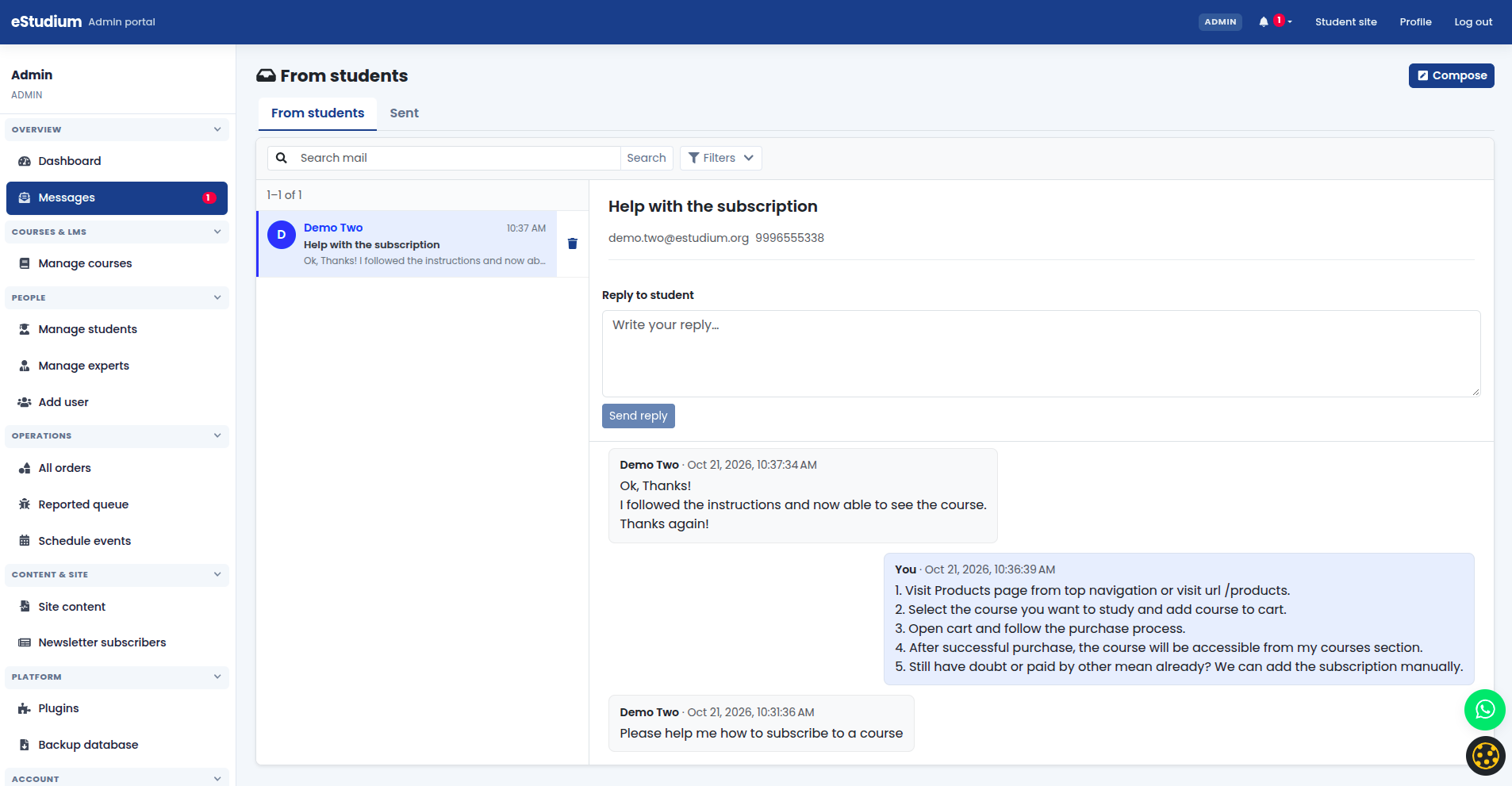Viewport: 1512px width, 786px height.
Task: Open the Demo Two message in list
Action: pyautogui.click(x=408, y=243)
